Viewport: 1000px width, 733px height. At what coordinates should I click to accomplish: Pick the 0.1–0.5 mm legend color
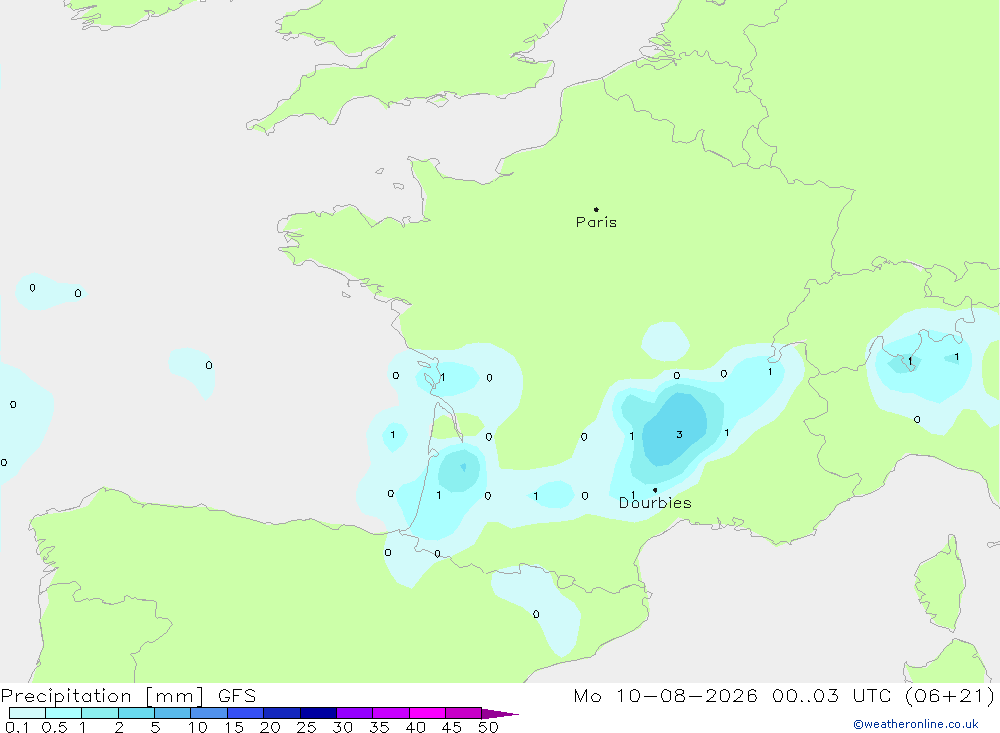click(27, 713)
